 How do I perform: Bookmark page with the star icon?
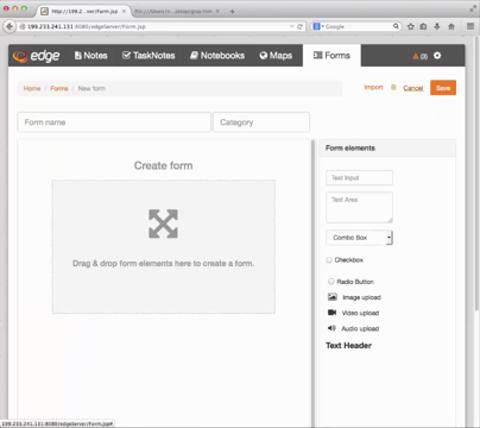point(411,26)
